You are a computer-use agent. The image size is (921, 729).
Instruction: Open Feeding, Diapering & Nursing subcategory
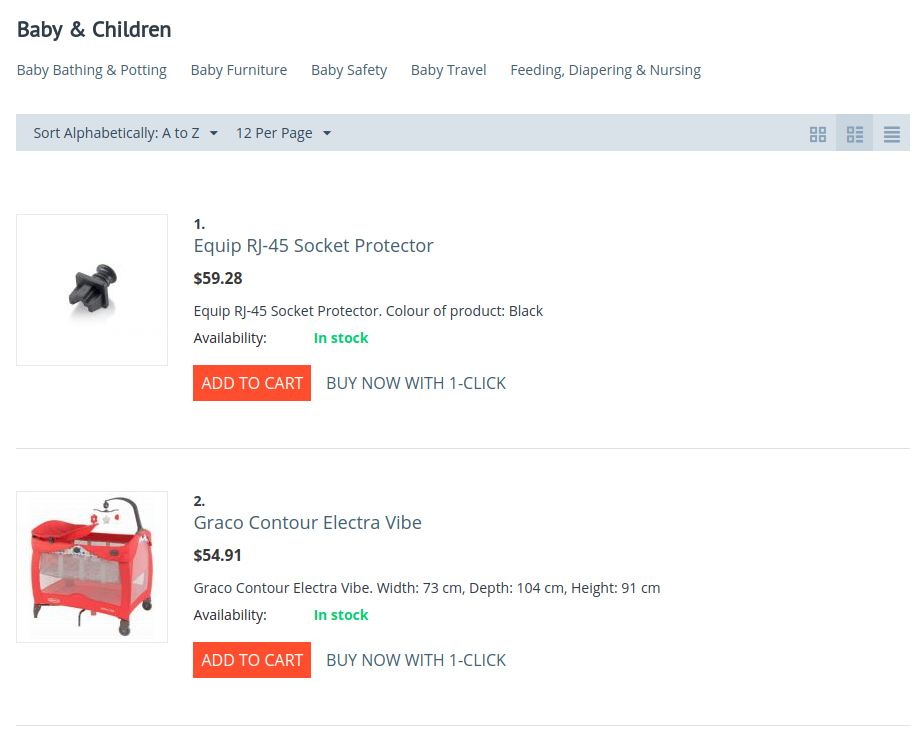click(x=606, y=70)
